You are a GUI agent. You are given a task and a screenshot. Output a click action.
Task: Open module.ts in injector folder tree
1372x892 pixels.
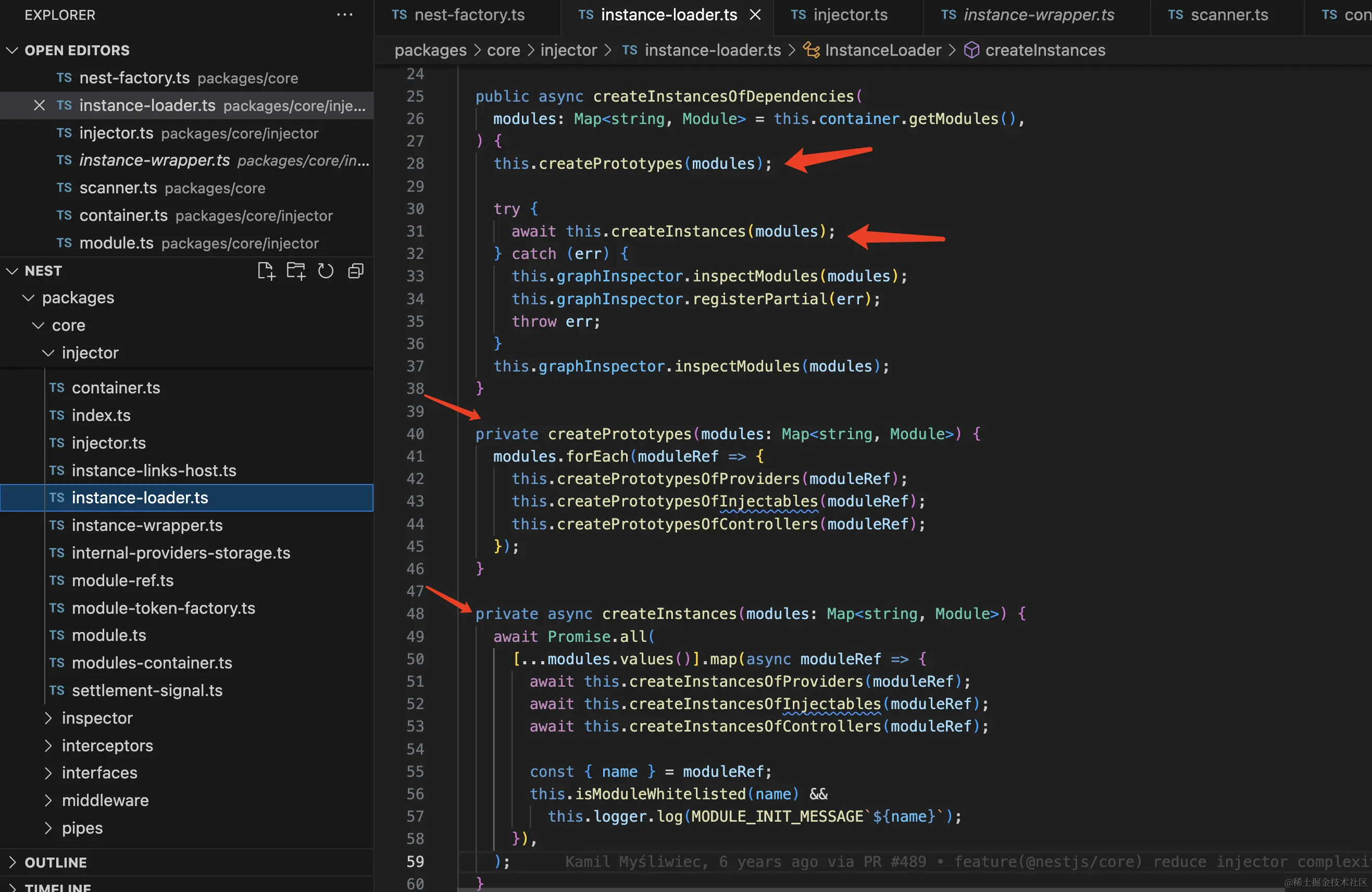[187, 636]
